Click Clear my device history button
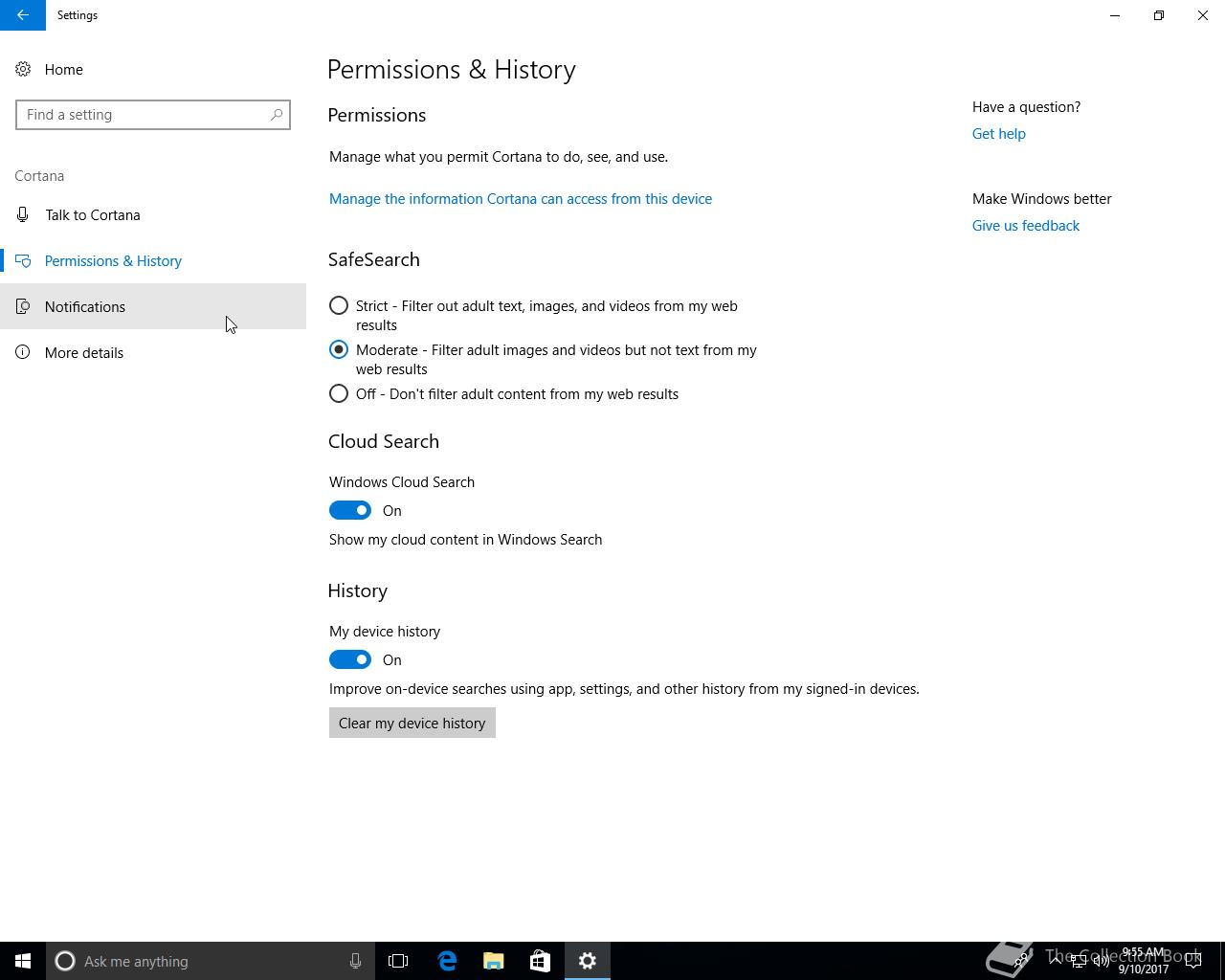The width and height of the screenshot is (1225, 980). 412,724
